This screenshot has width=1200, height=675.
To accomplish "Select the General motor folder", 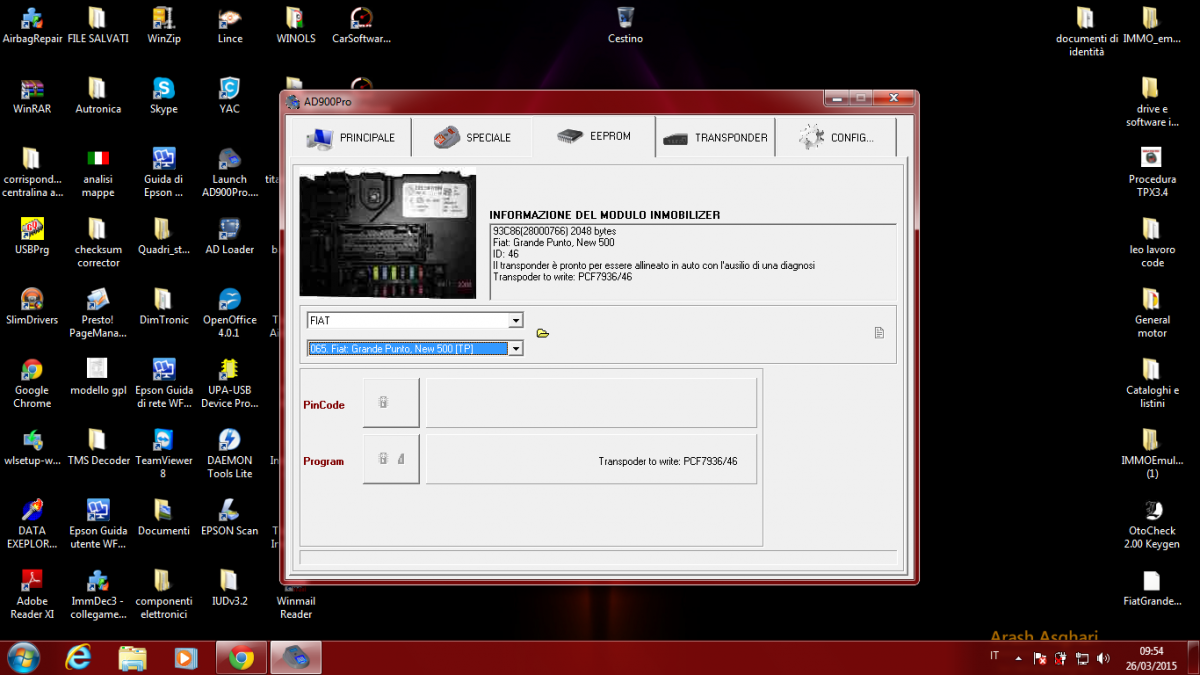I will click(1152, 313).
